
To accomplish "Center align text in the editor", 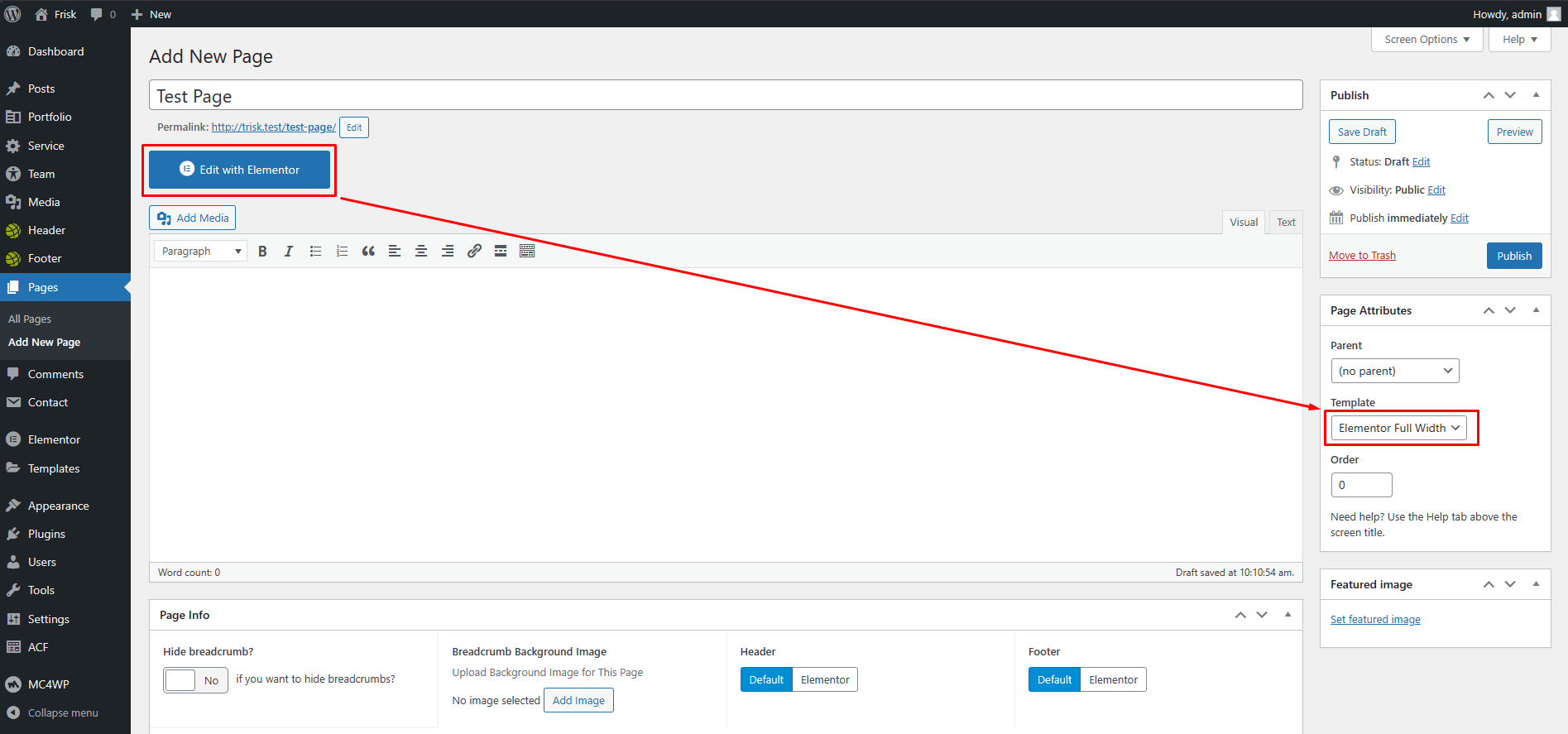I will tap(421, 252).
